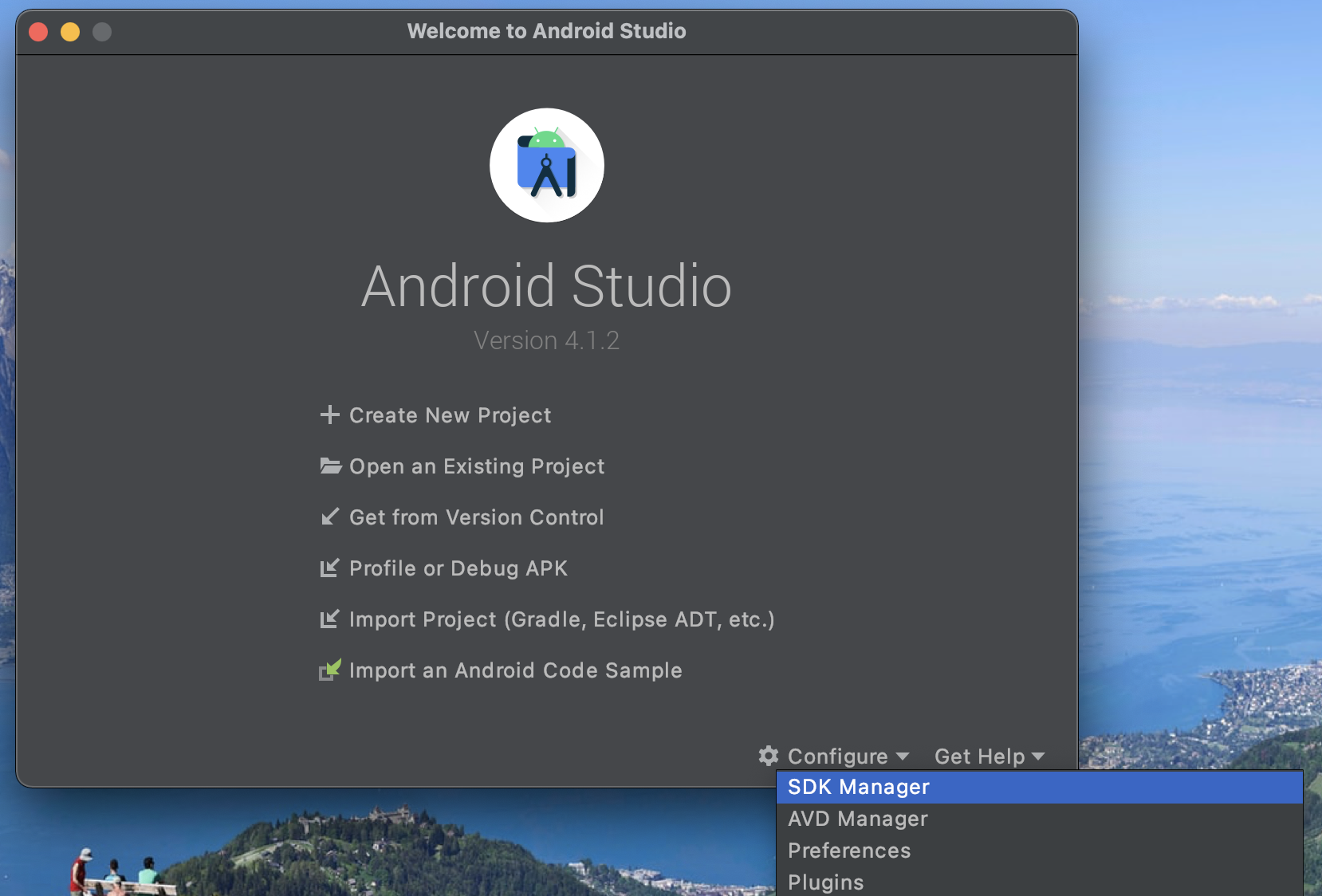The width and height of the screenshot is (1322, 896).
Task: Select Import an Android Code Sample
Action: [516, 670]
